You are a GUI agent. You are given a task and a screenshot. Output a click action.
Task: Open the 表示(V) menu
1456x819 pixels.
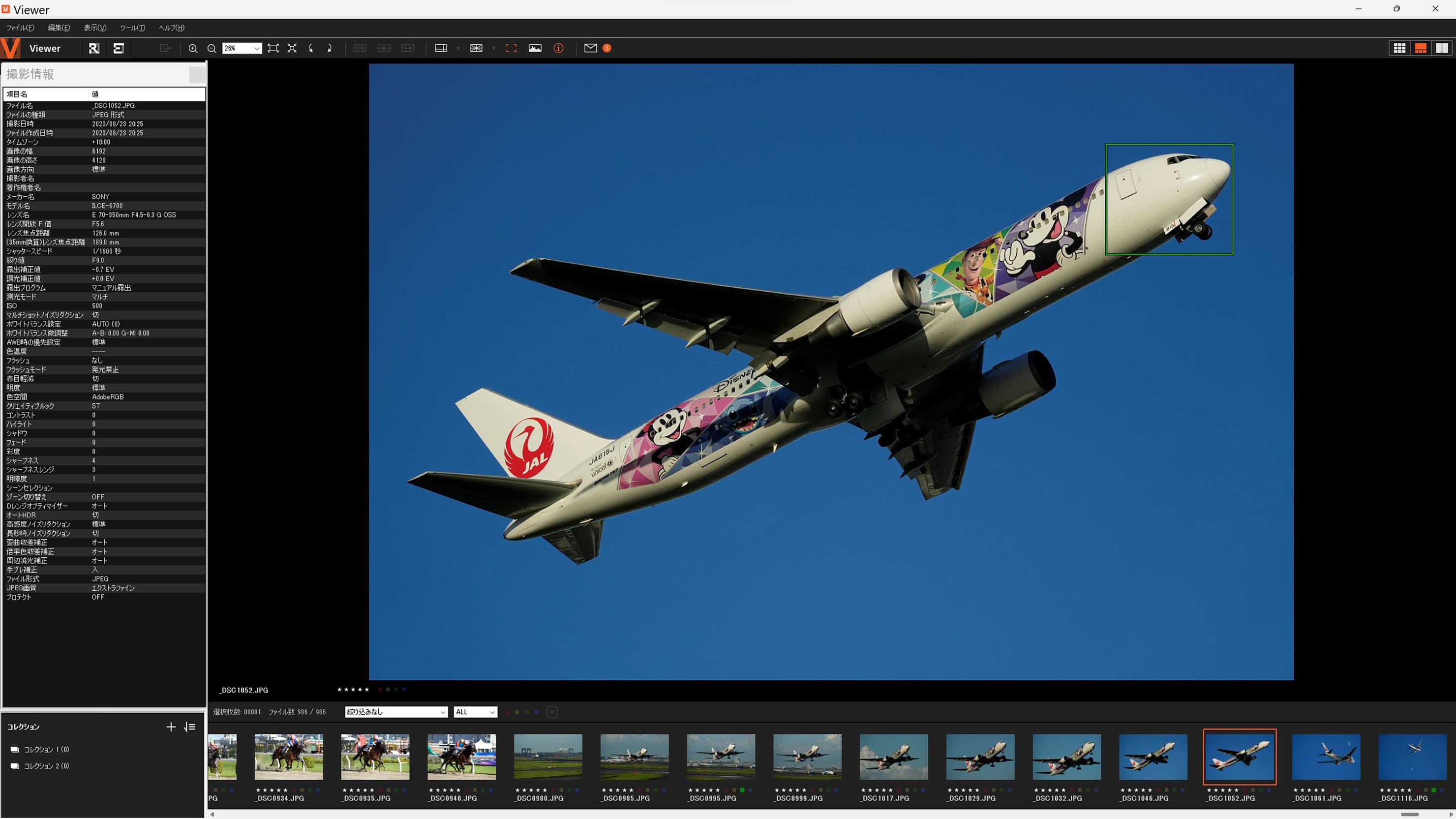[95, 28]
